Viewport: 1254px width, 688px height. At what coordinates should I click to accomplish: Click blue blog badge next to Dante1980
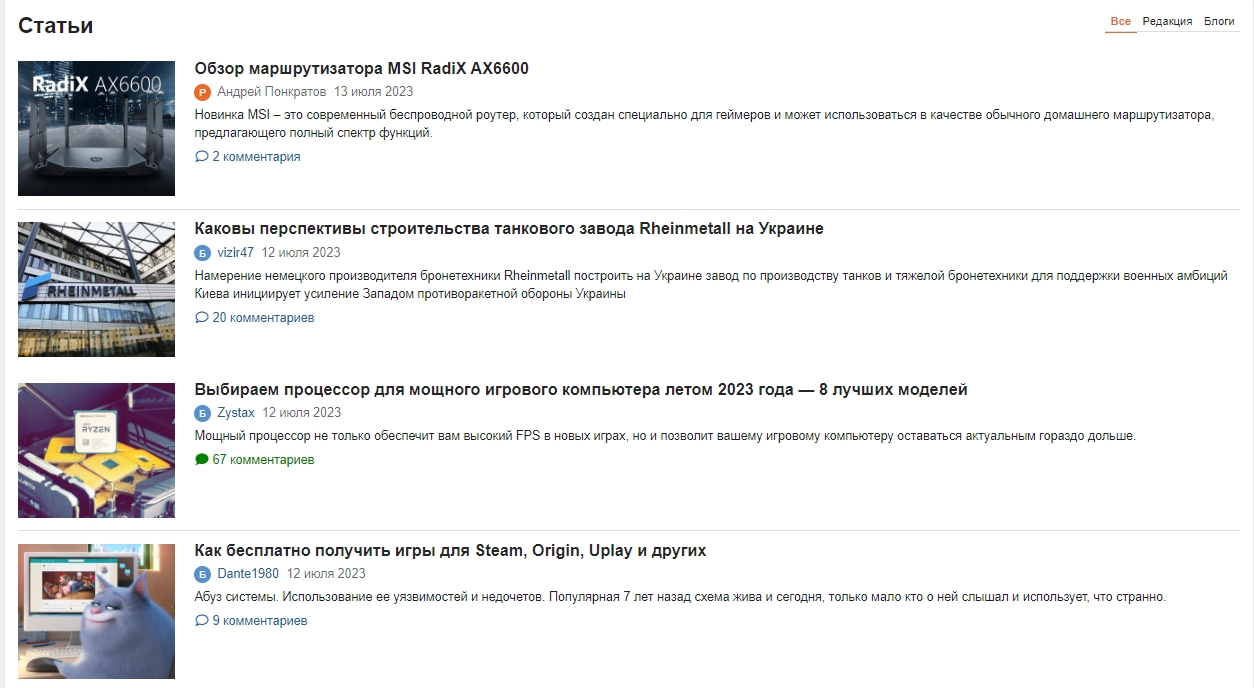203,574
